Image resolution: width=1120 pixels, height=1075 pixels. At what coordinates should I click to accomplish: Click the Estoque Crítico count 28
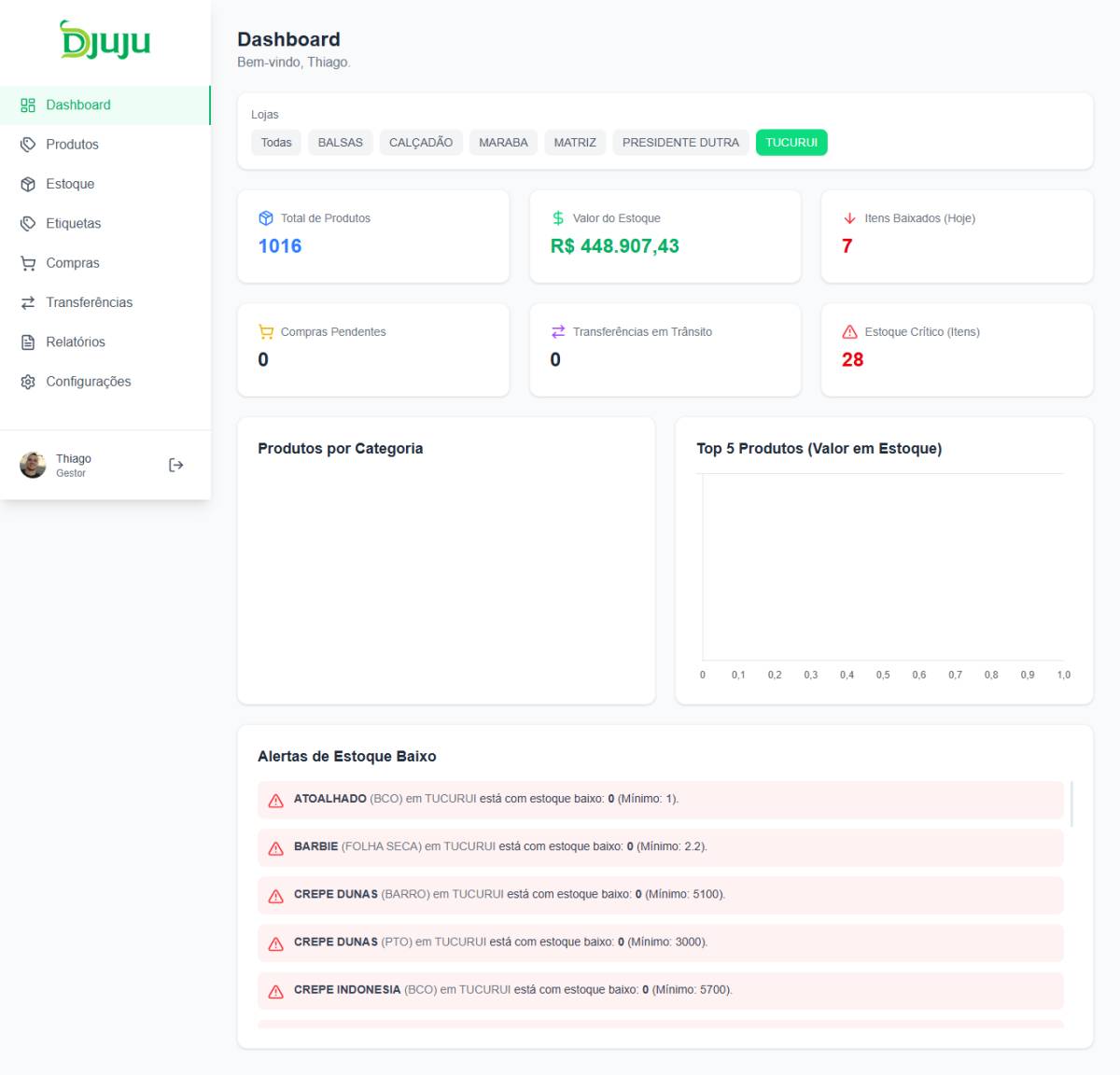tap(853, 360)
